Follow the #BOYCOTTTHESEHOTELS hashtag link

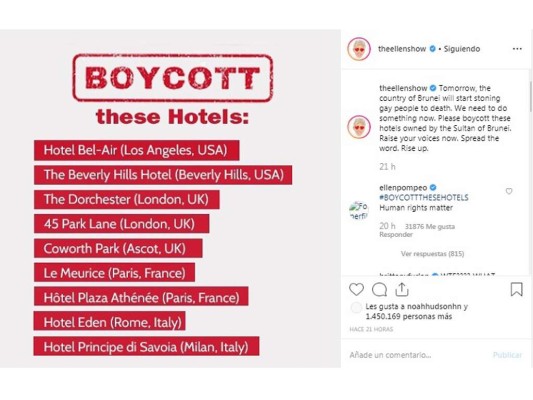coord(424,197)
